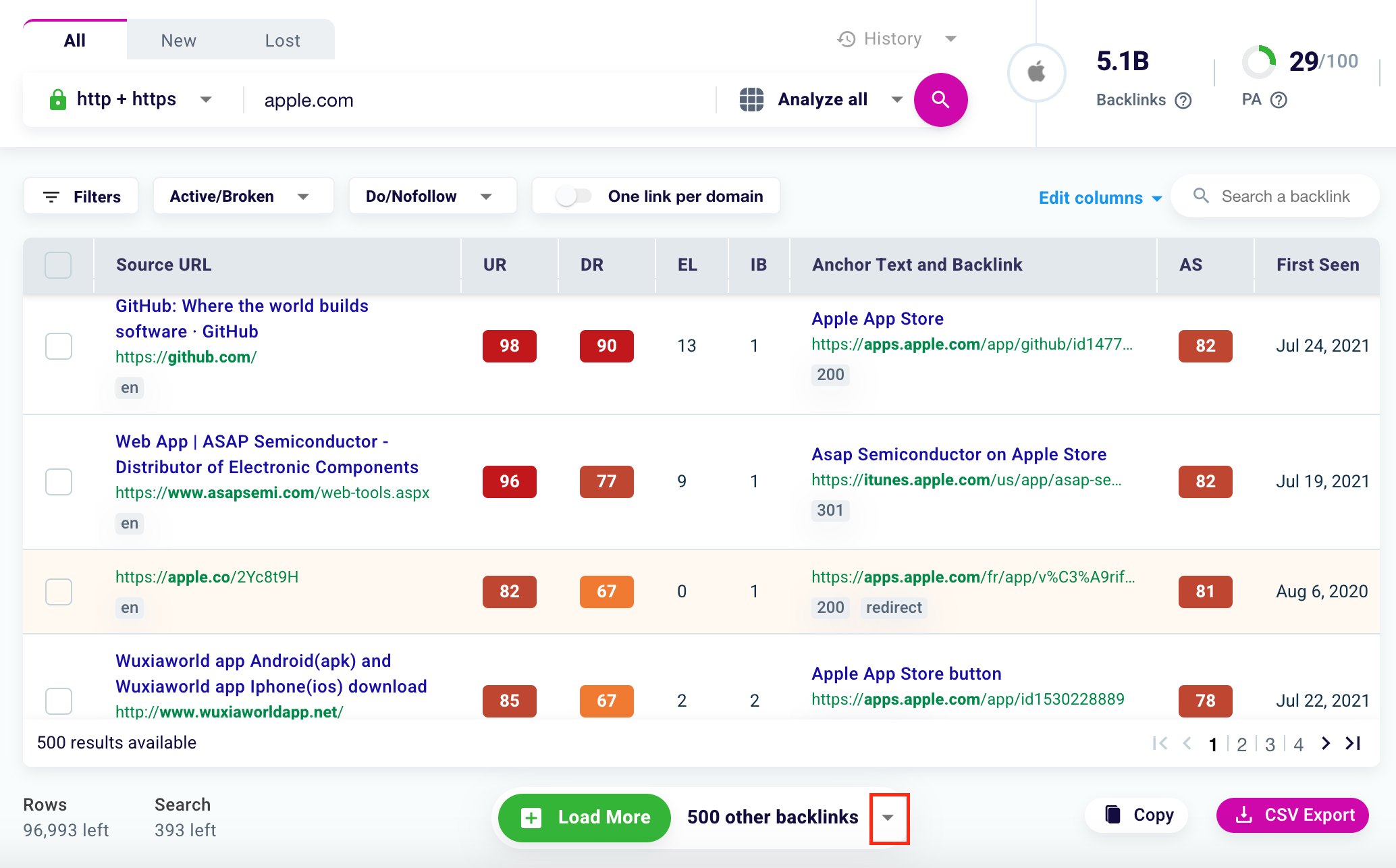
Task: Click the magenta search magnifier button
Action: pos(940,100)
